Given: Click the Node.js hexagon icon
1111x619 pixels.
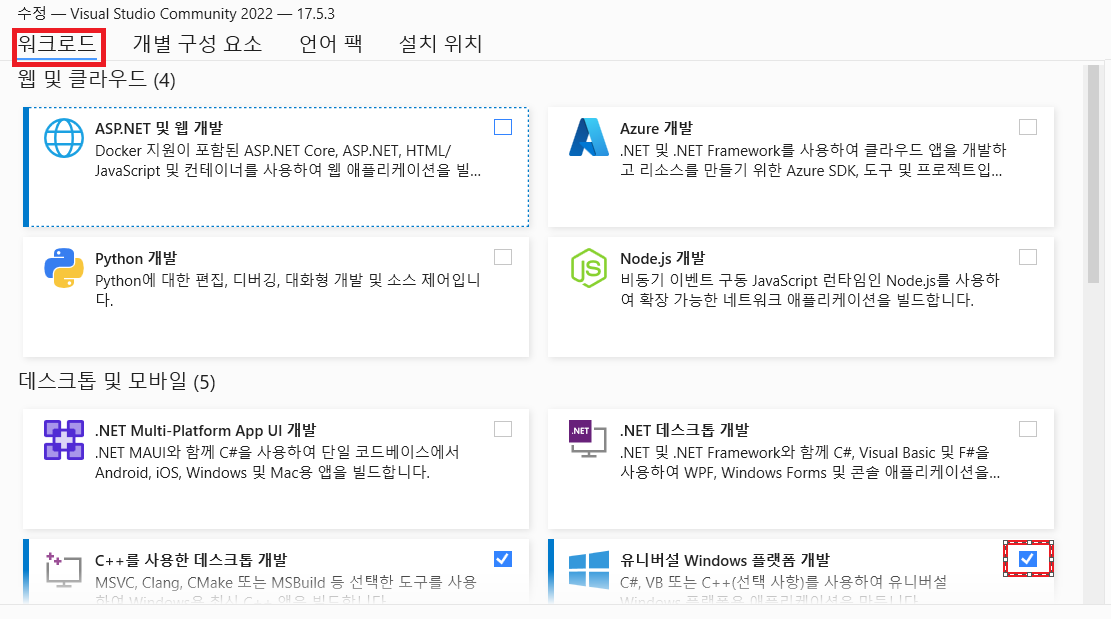Looking at the screenshot, I should tap(589, 268).
